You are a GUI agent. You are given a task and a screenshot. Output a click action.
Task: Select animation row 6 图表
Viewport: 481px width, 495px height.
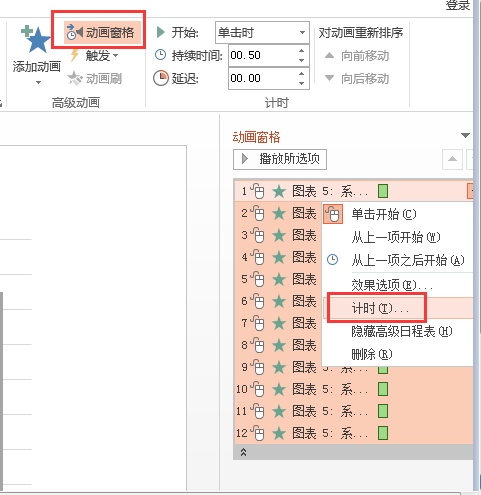278,302
